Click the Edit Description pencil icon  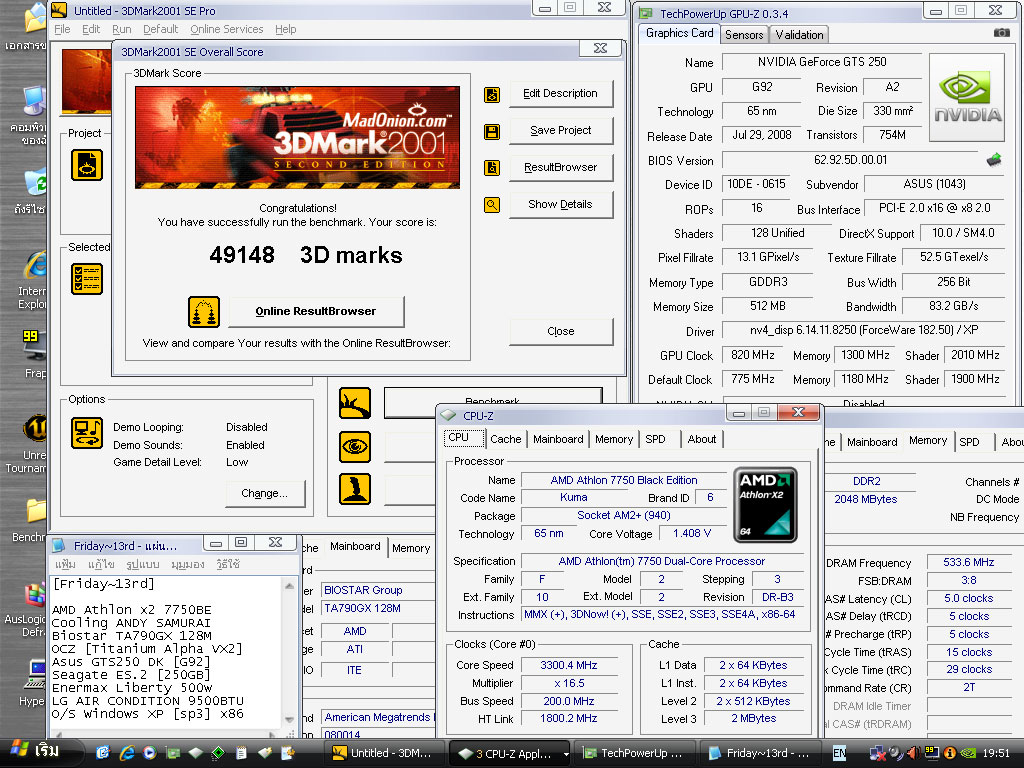tap(492, 94)
